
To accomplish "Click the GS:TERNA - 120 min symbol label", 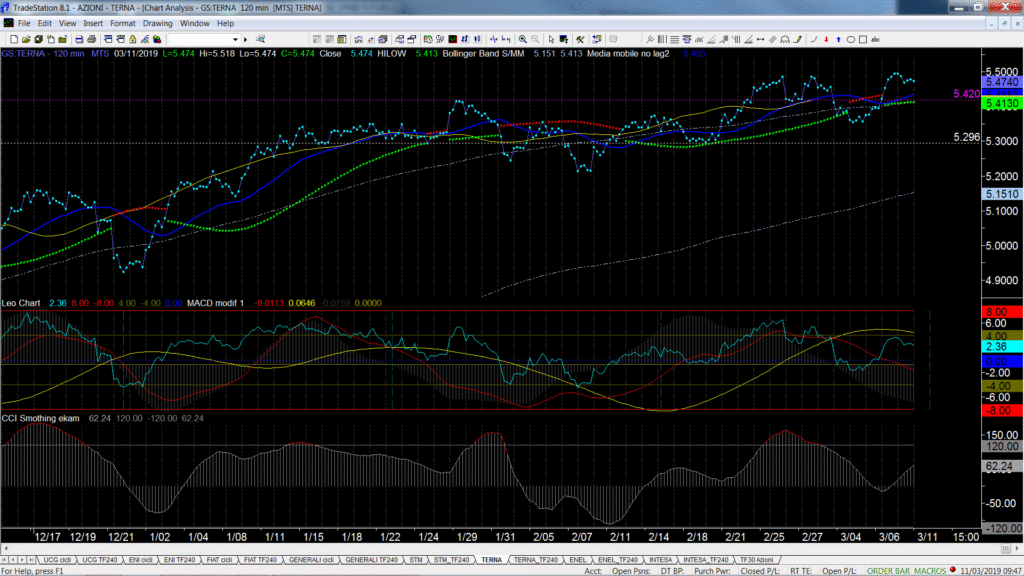I will (43, 54).
